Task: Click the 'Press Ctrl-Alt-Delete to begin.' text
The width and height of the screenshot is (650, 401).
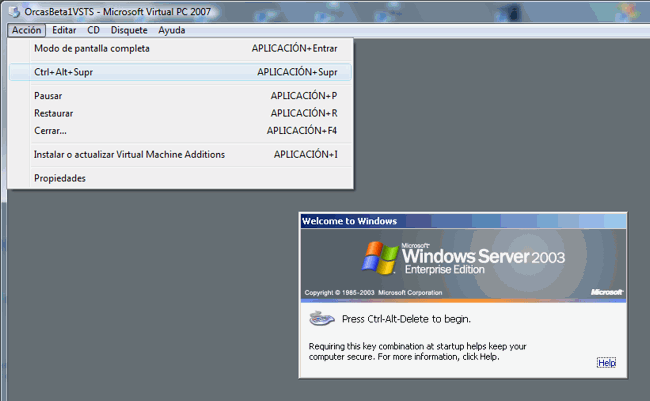Action: (x=406, y=319)
